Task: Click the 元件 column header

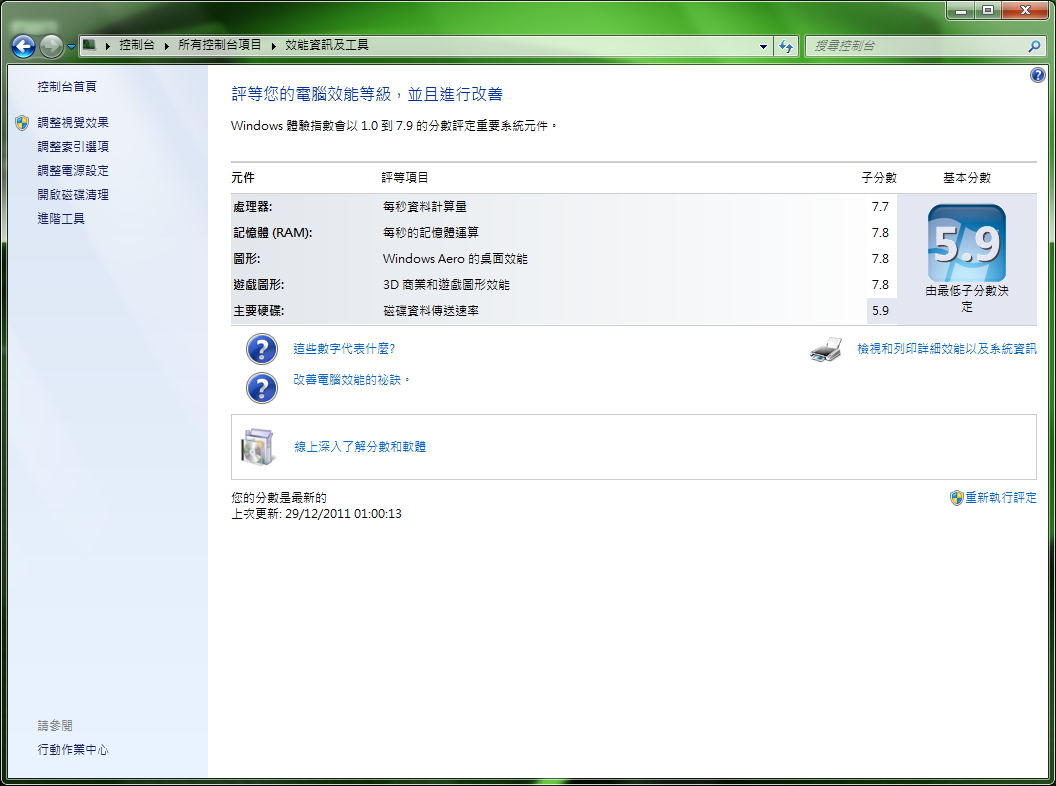Action: coord(243,178)
